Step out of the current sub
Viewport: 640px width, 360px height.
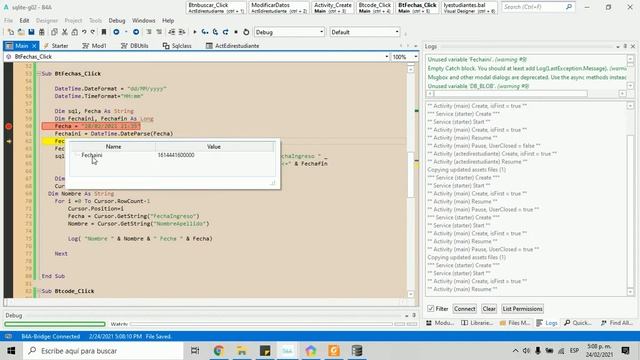pos(225,32)
